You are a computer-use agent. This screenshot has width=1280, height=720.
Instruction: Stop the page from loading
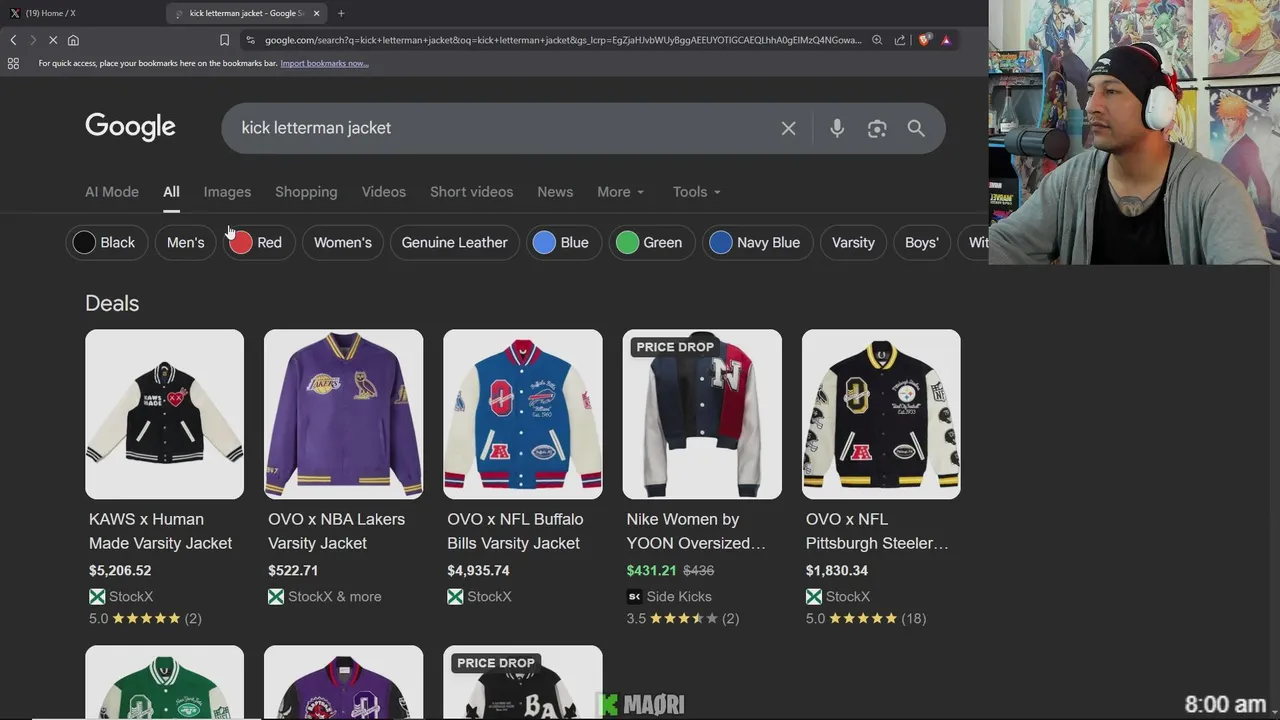coord(53,40)
